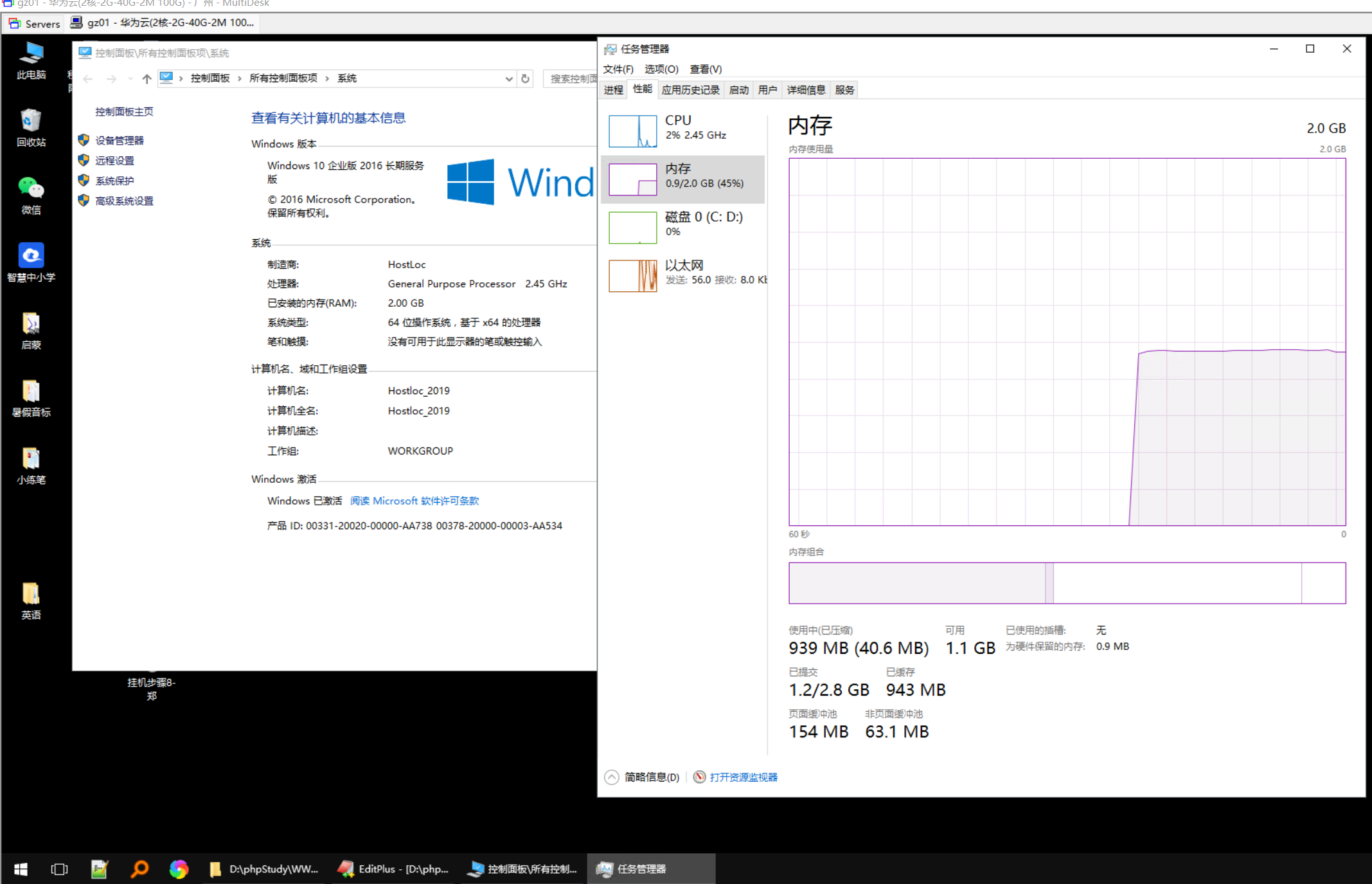Click 阅读 Microsoft 软件许可条款 link

click(414, 501)
